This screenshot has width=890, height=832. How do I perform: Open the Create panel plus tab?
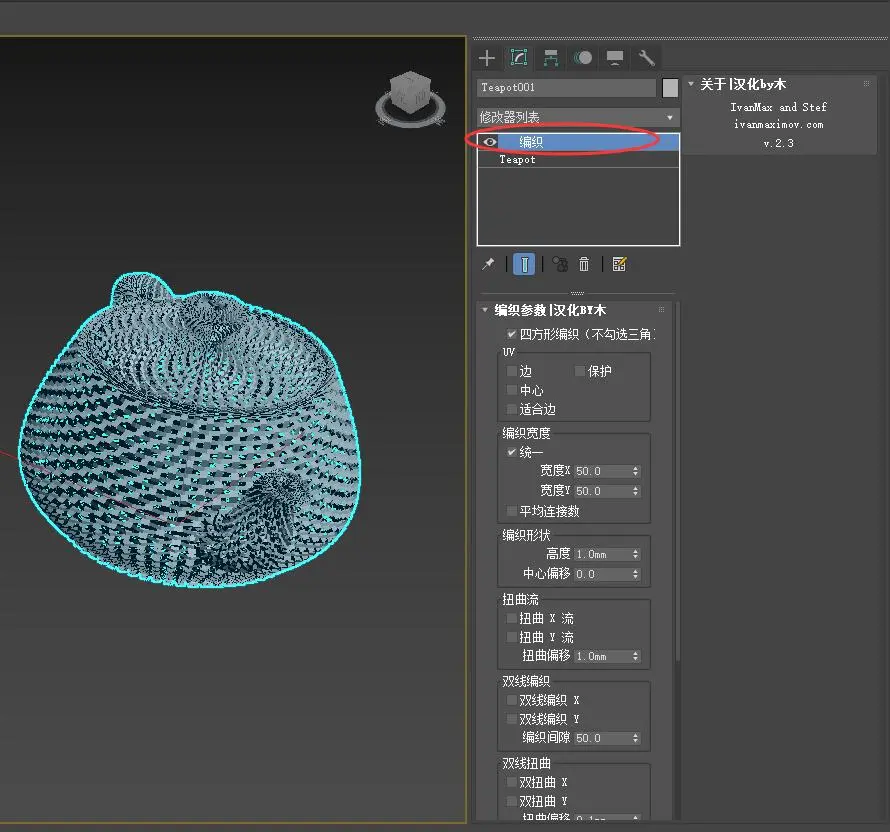coord(487,58)
